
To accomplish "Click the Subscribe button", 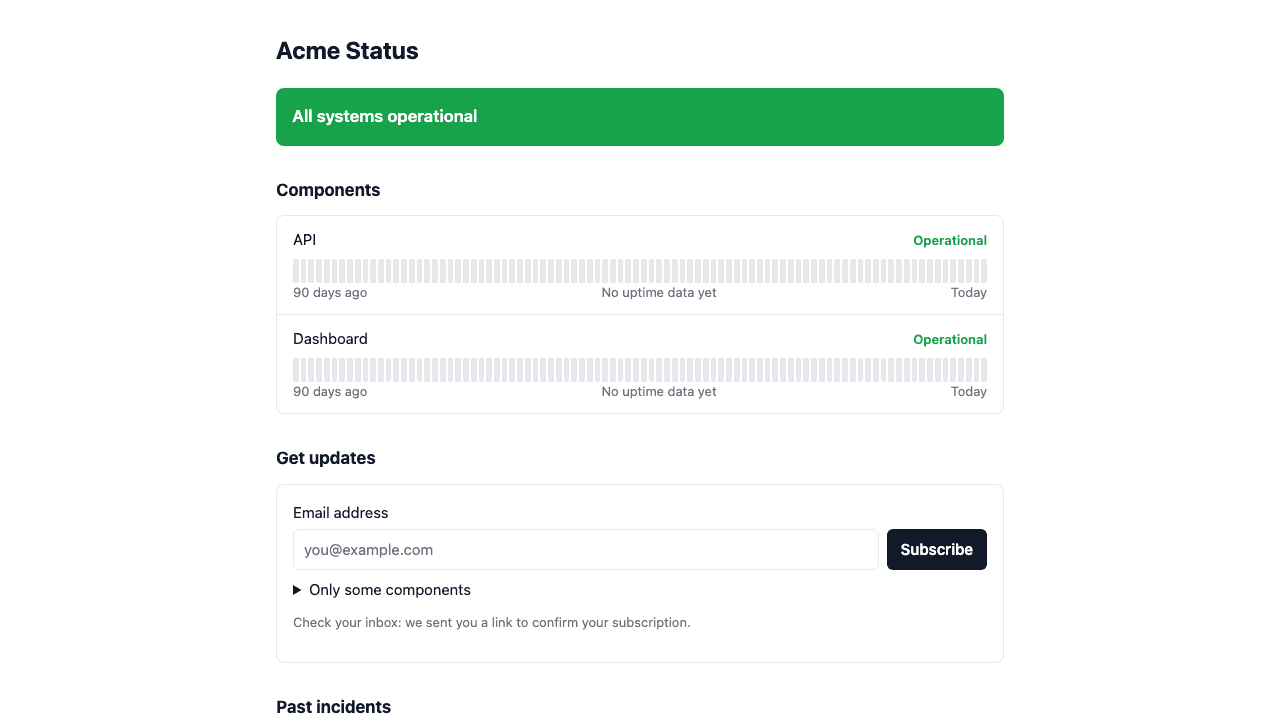I will pyautogui.click(x=936, y=549).
